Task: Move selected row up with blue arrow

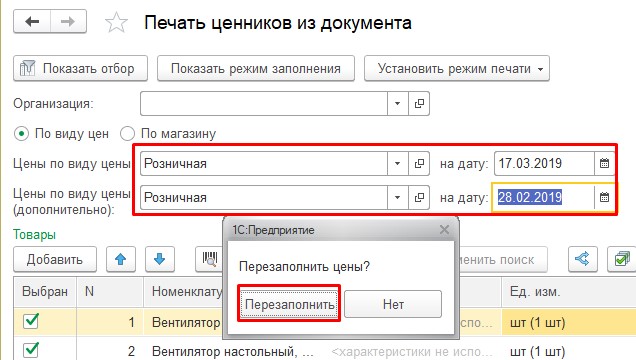Action: tap(120, 259)
